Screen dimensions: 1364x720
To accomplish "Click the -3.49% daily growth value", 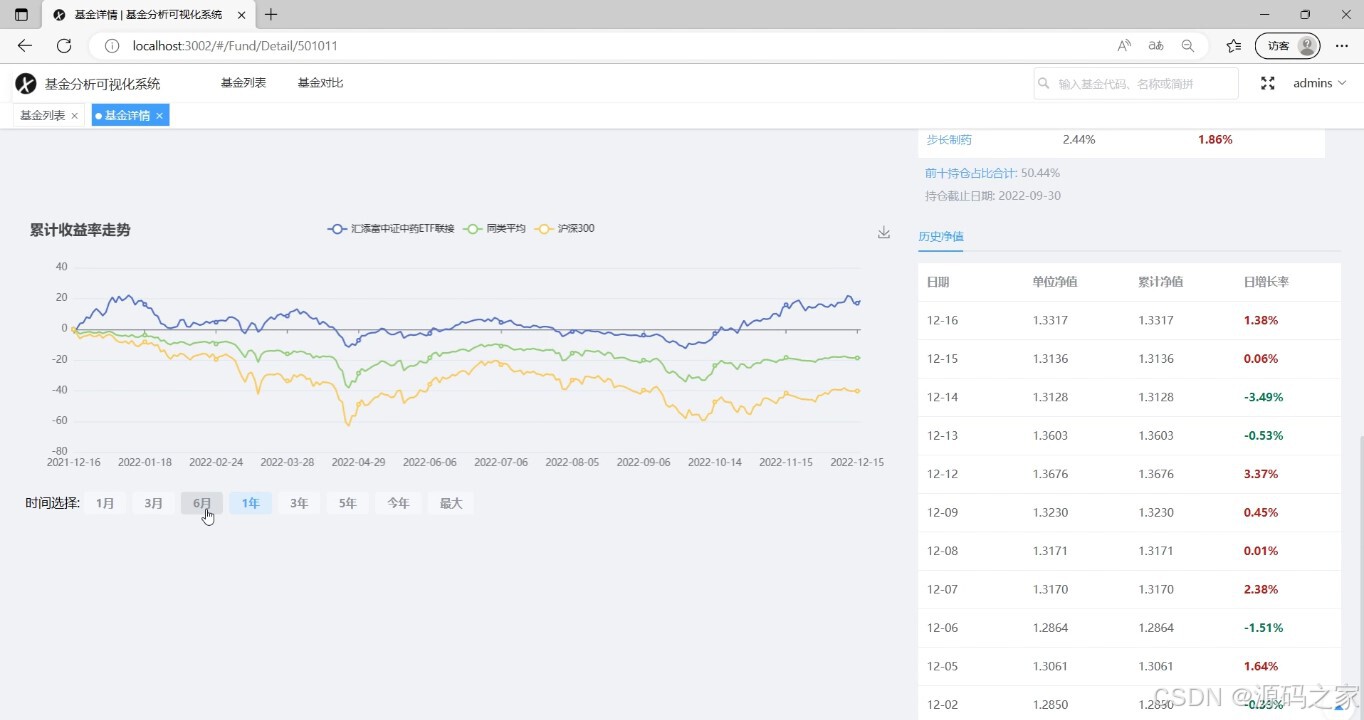I will tap(1263, 397).
